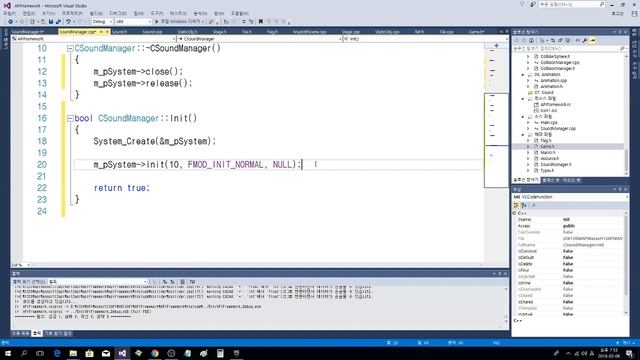Click the 'return true;' line
The image size is (640, 360).
point(122,188)
